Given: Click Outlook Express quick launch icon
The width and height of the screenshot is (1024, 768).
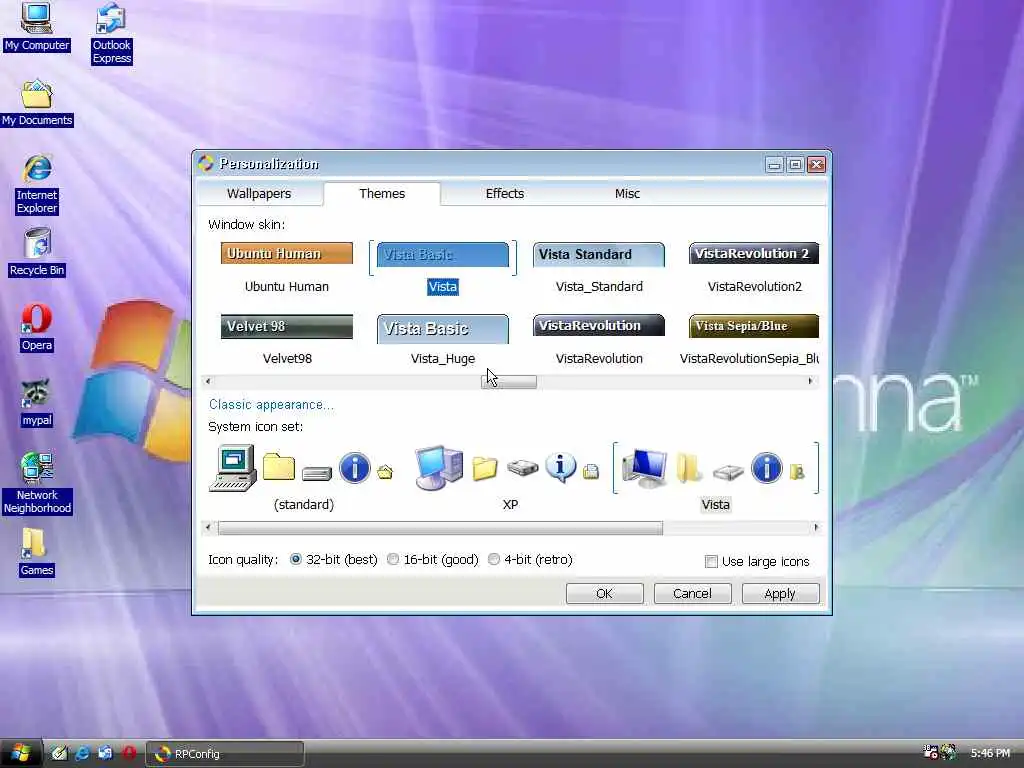Looking at the screenshot, I should (105, 753).
